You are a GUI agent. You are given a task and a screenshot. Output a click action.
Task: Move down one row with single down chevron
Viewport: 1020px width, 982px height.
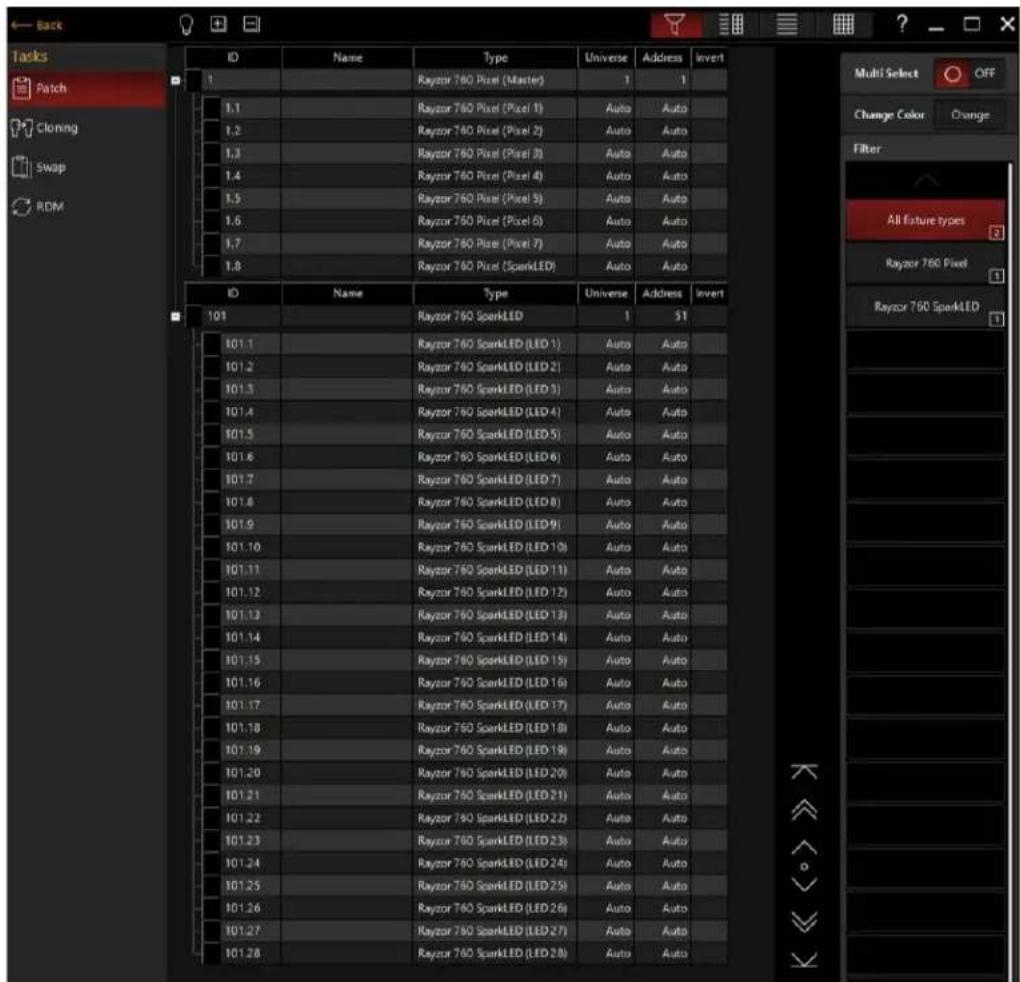[x=805, y=884]
